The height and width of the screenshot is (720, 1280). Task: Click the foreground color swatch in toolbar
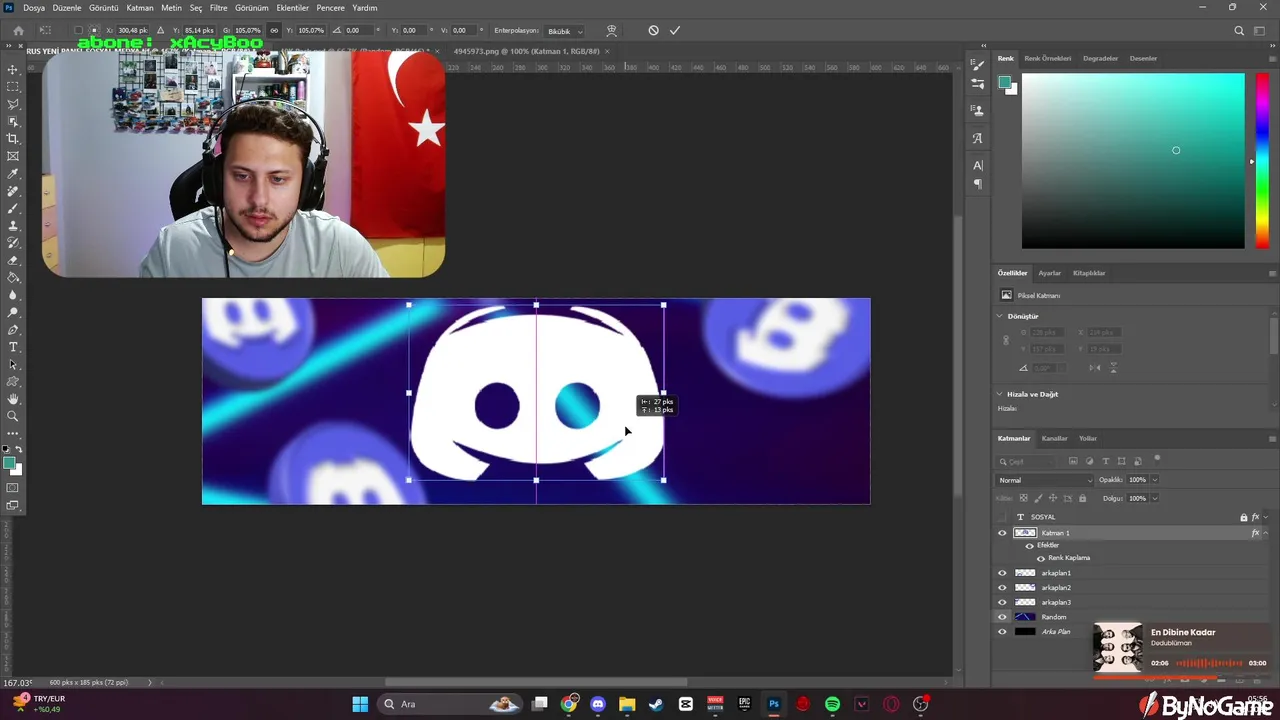click(9, 463)
